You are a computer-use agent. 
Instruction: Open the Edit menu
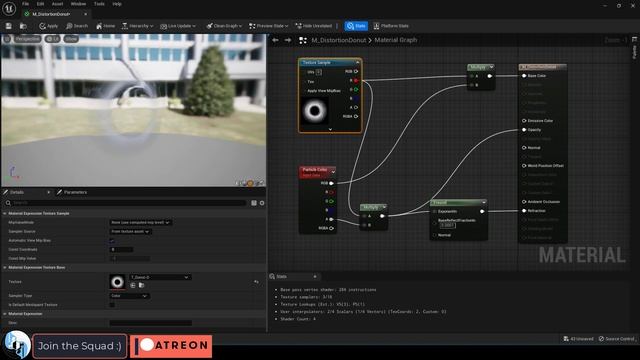(x=40, y=4)
